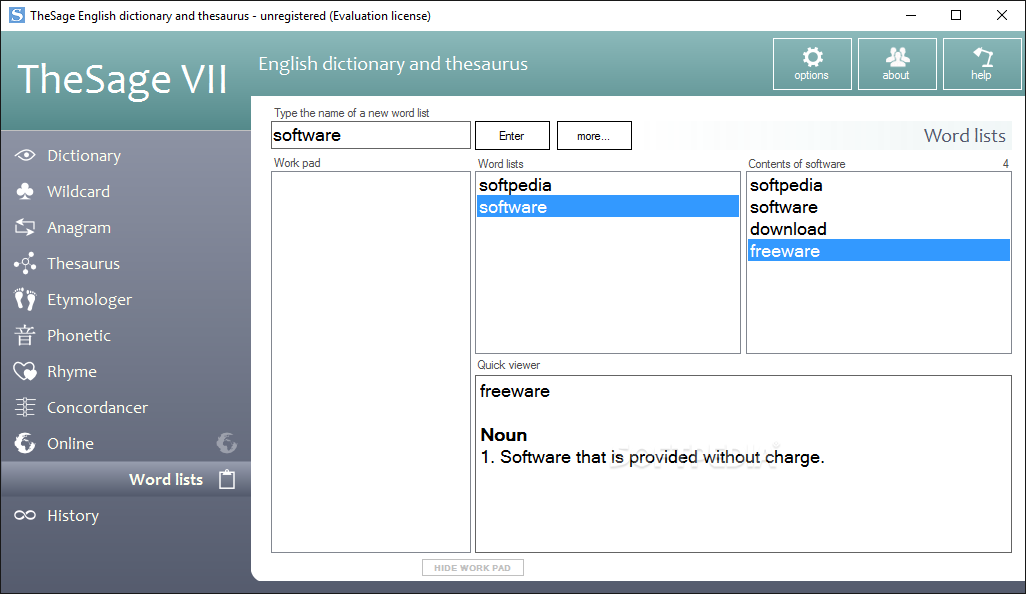Click the definition 'Software that is provided without charge'
This screenshot has height=594, width=1026.
tap(662, 457)
